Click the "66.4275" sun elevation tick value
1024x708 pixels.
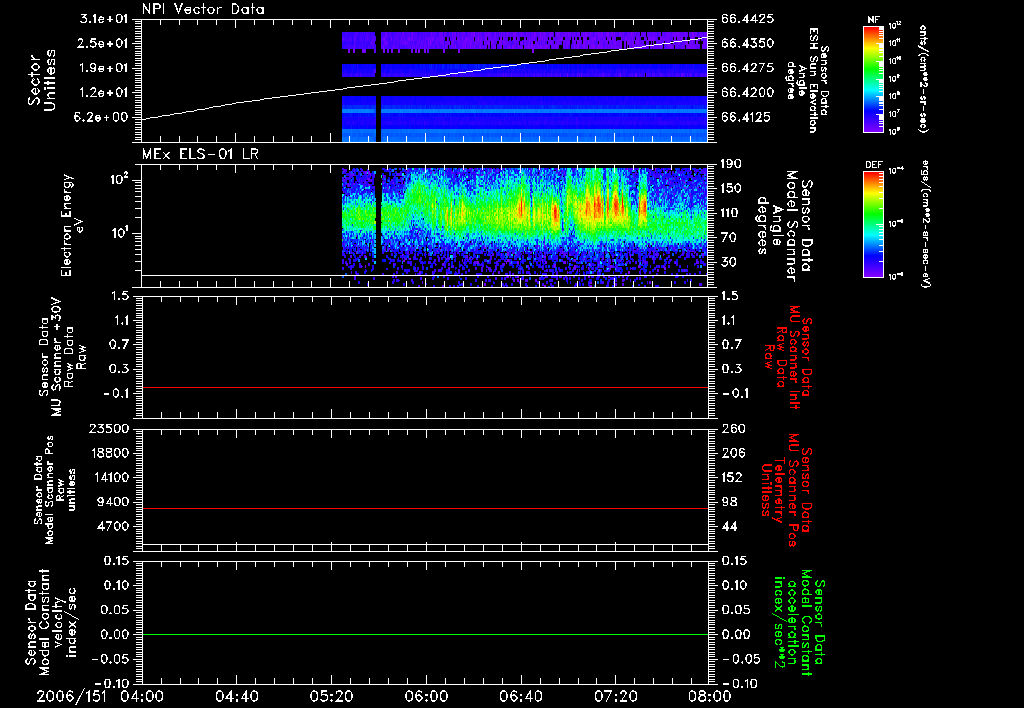pos(748,68)
